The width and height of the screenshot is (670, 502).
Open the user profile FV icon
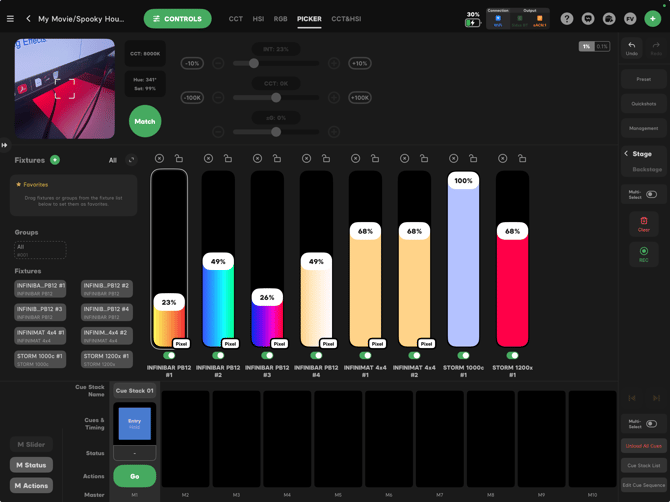(630, 19)
